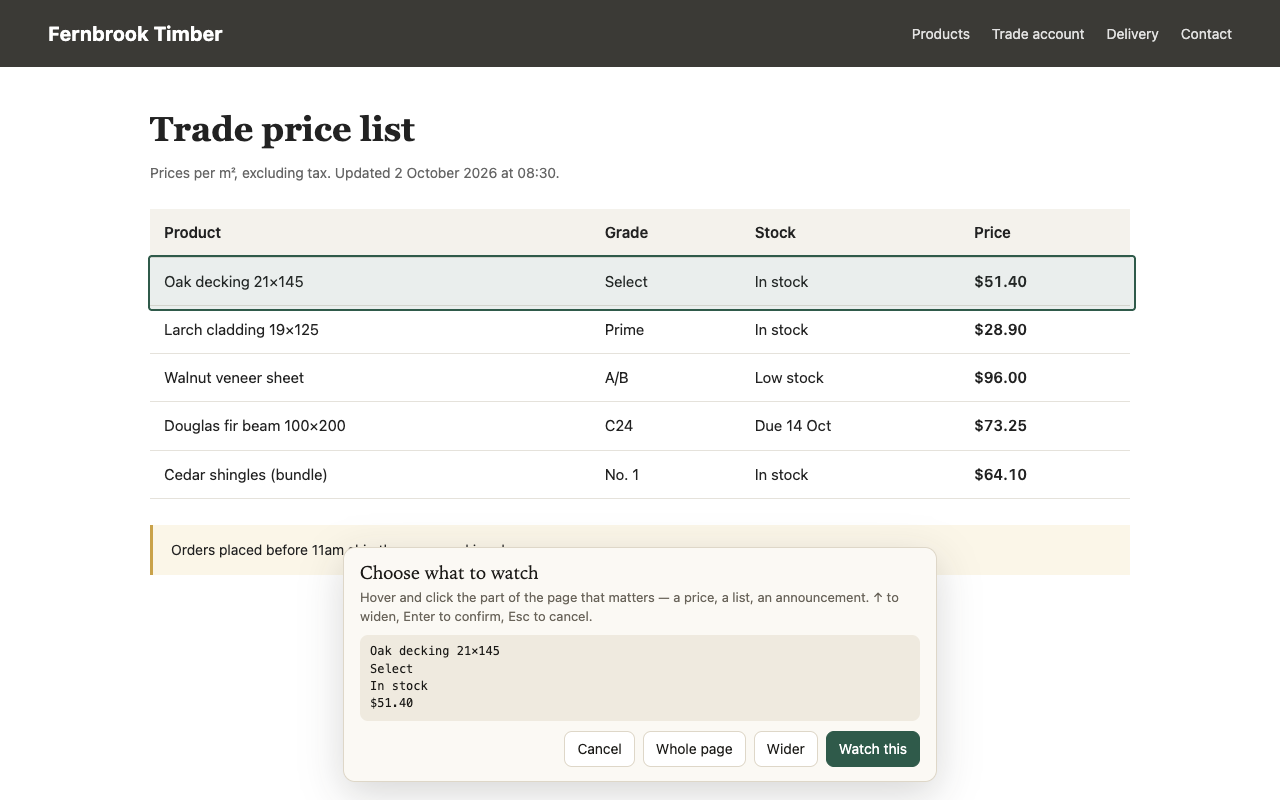Select the Larch cladding 19×125 cell
This screenshot has width=1280, height=800.
pos(370,330)
